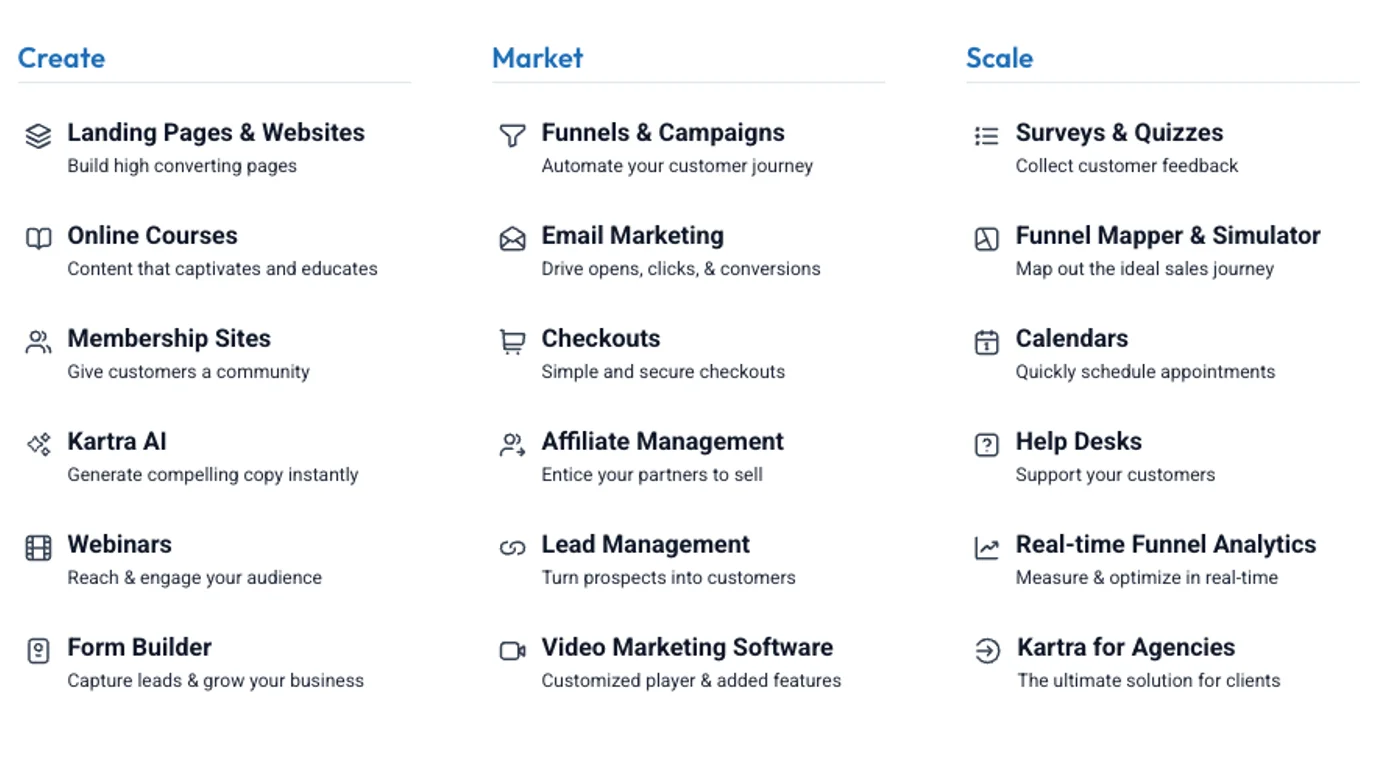Open the Affiliate Management feature link
Screen dimensions: 1400x769
662,442
